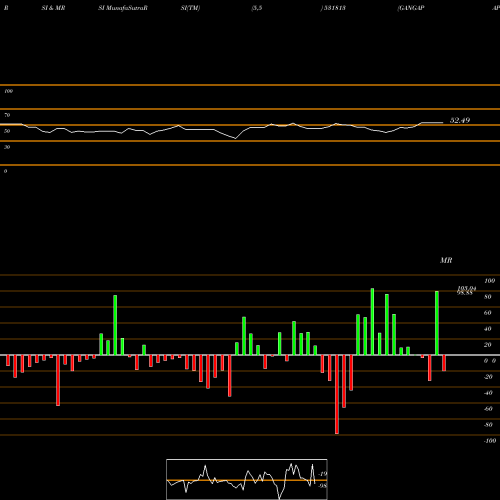Click the MR axis label -40

tap(488, 393)
